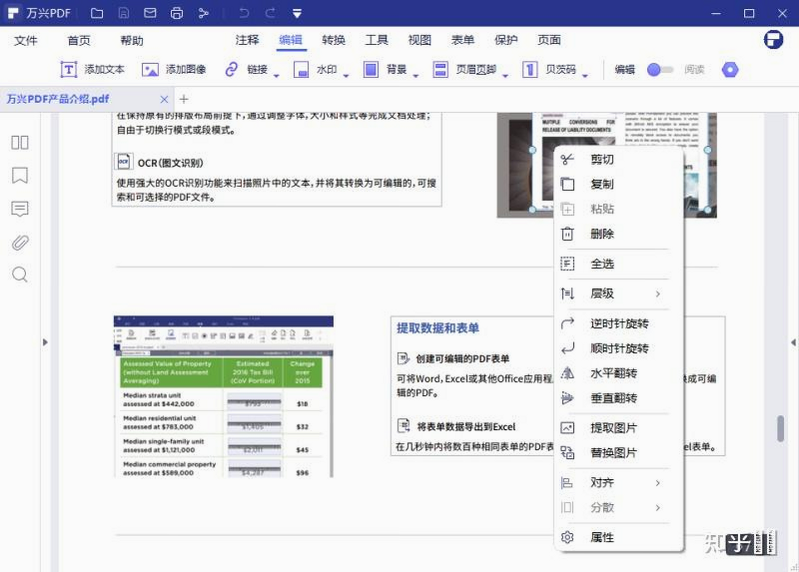The height and width of the screenshot is (572, 799).
Task: Switch to the 转换 tab
Action: (334, 40)
